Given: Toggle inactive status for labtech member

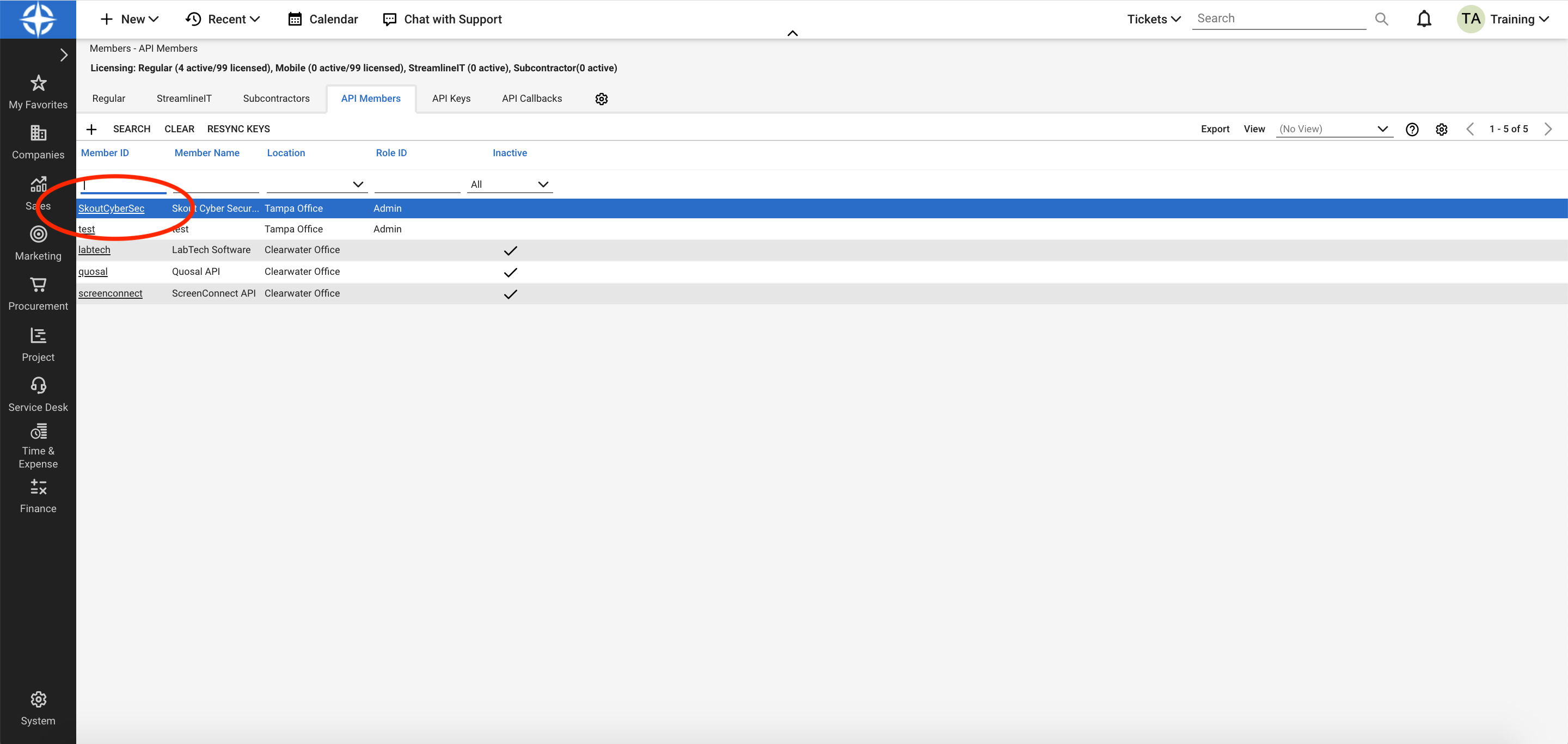Looking at the screenshot, I should (x=510, y=250).
